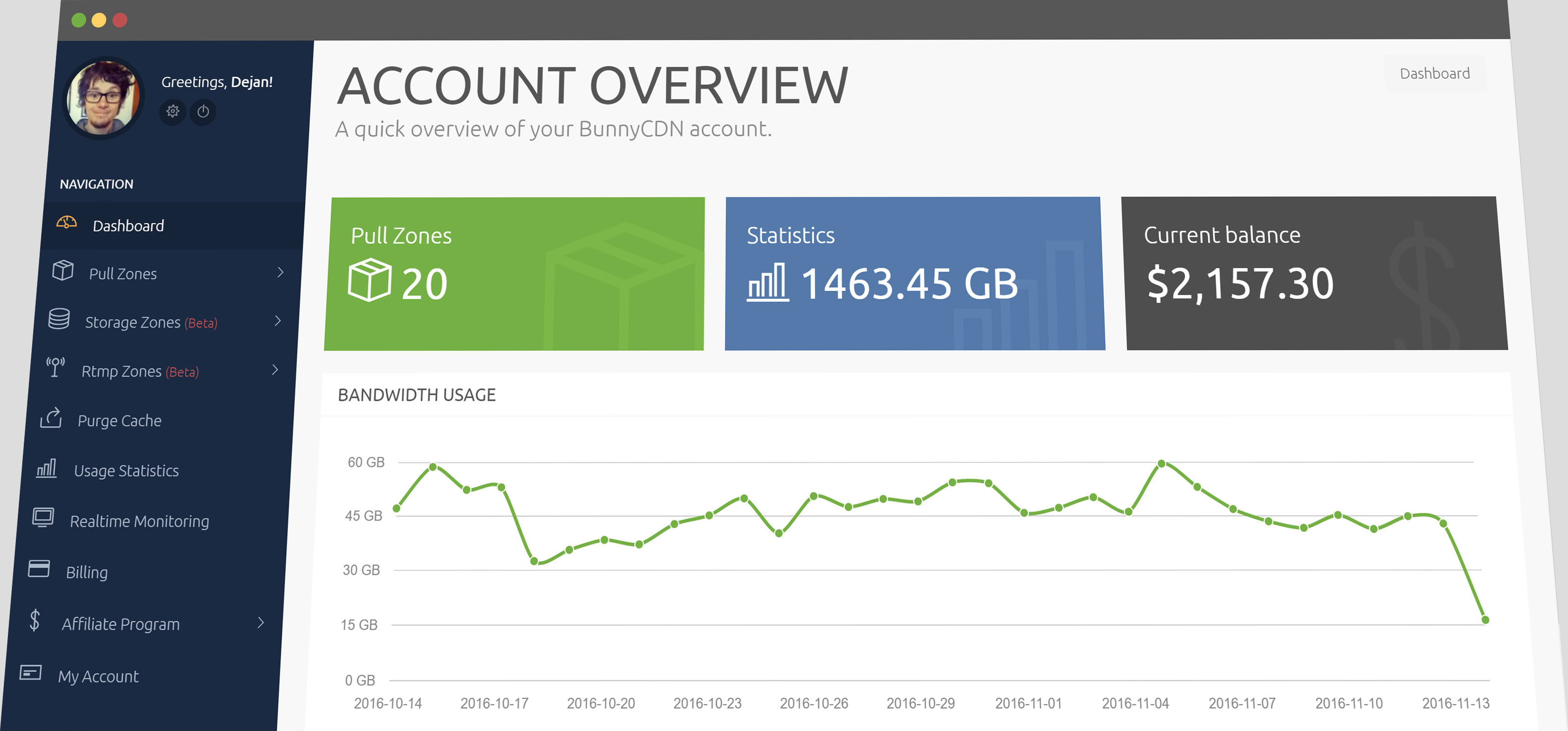The width and height of the screenshot is (1568, 731).
Task: Click the "Greetings, Dejan!" text
Action: [217, 82]
